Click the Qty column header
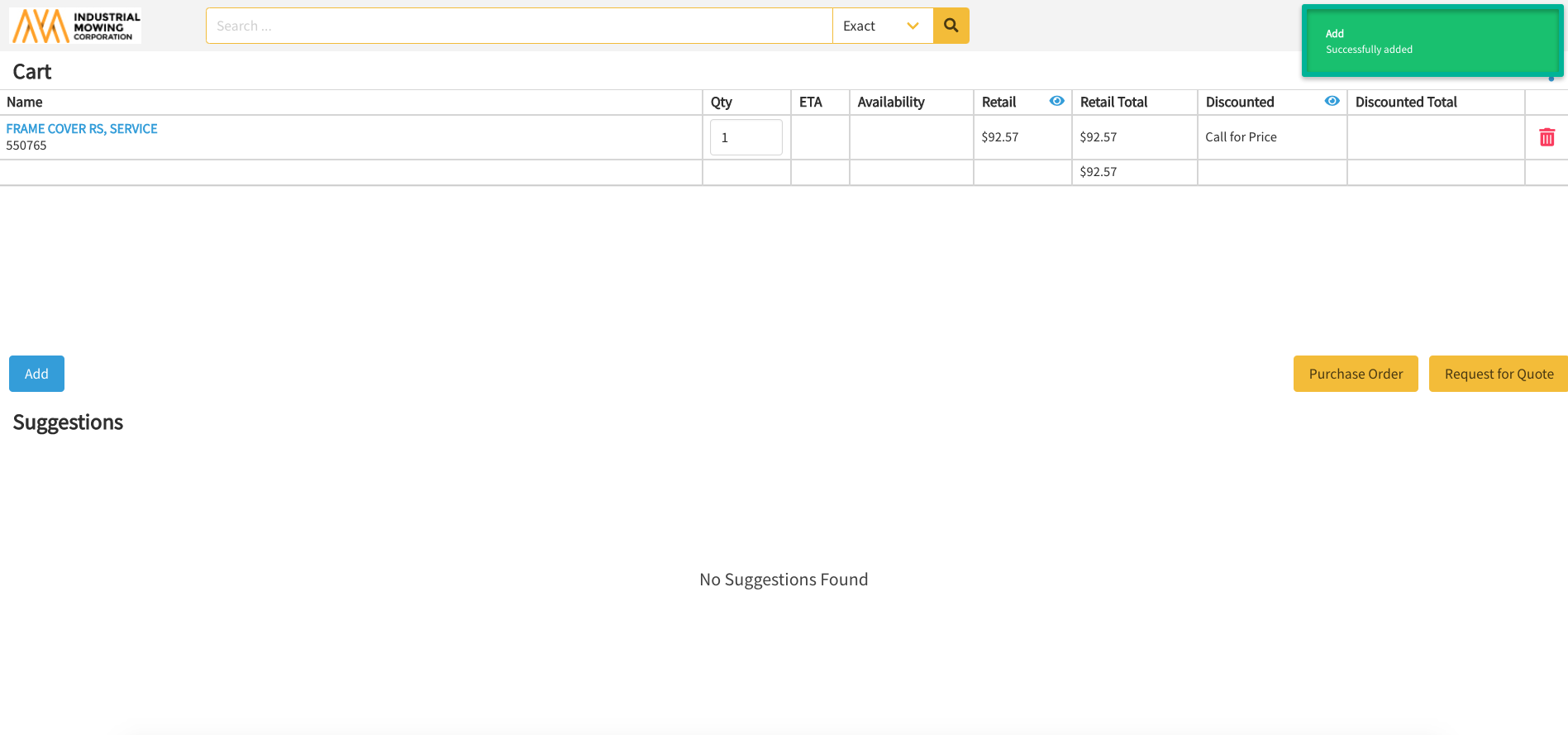Image resolution: width=1568 pixels, height=735 pixels. click(721, 103)
